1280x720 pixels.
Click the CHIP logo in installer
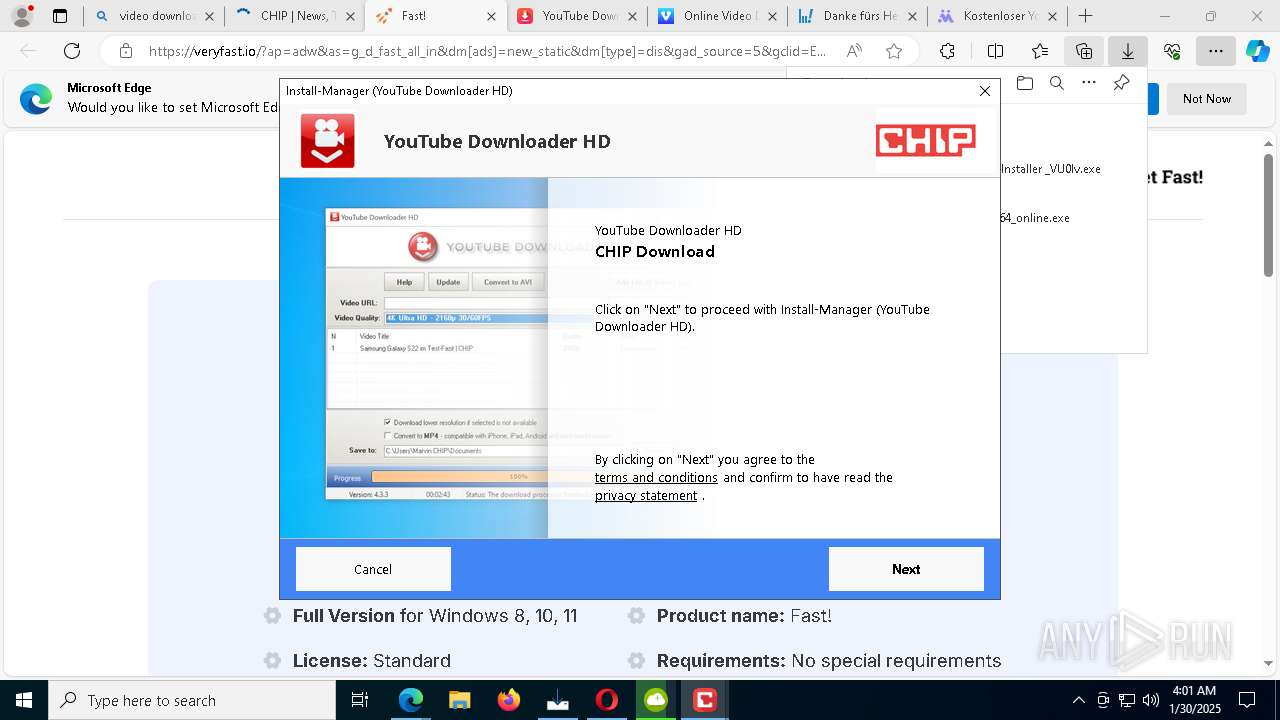pyautogui.click(x=926, y=141)
